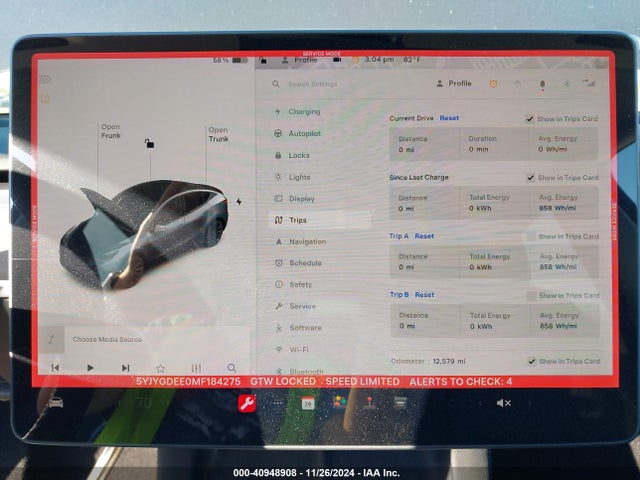
Task: Open the Schedule settings menu
Action: [298, 263]
